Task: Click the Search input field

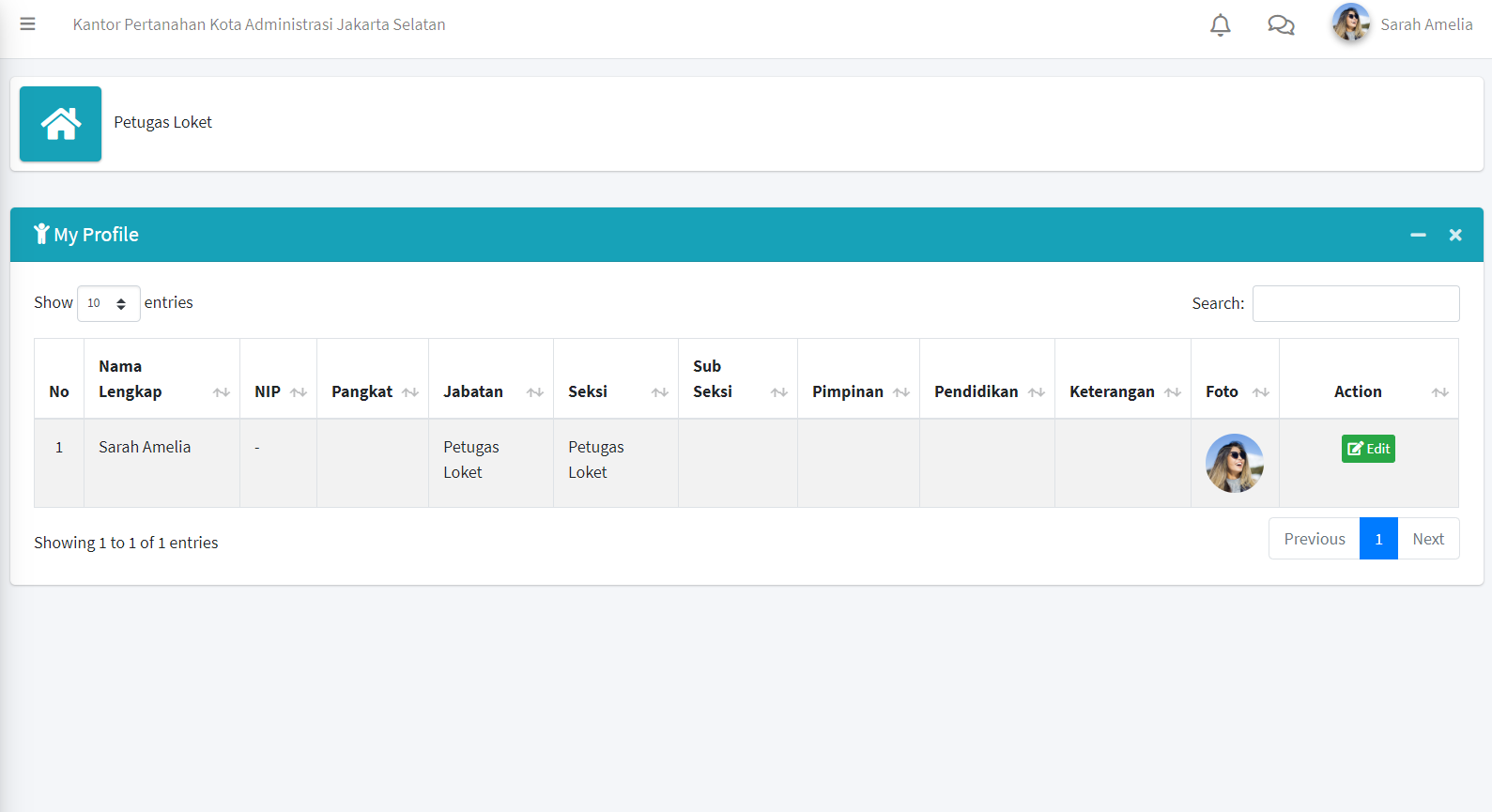Action: click(x=1355, y=303)
